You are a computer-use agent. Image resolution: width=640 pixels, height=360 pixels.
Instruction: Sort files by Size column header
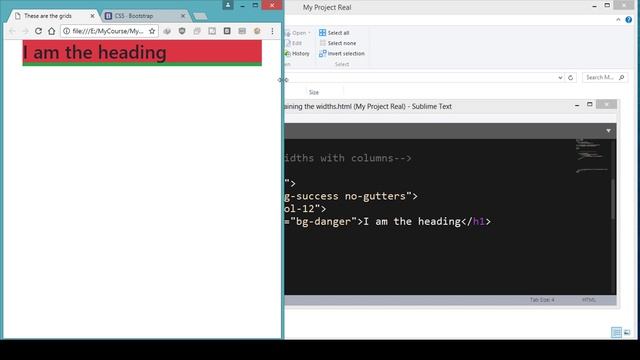pyautogui.click(x=313, y=92)
